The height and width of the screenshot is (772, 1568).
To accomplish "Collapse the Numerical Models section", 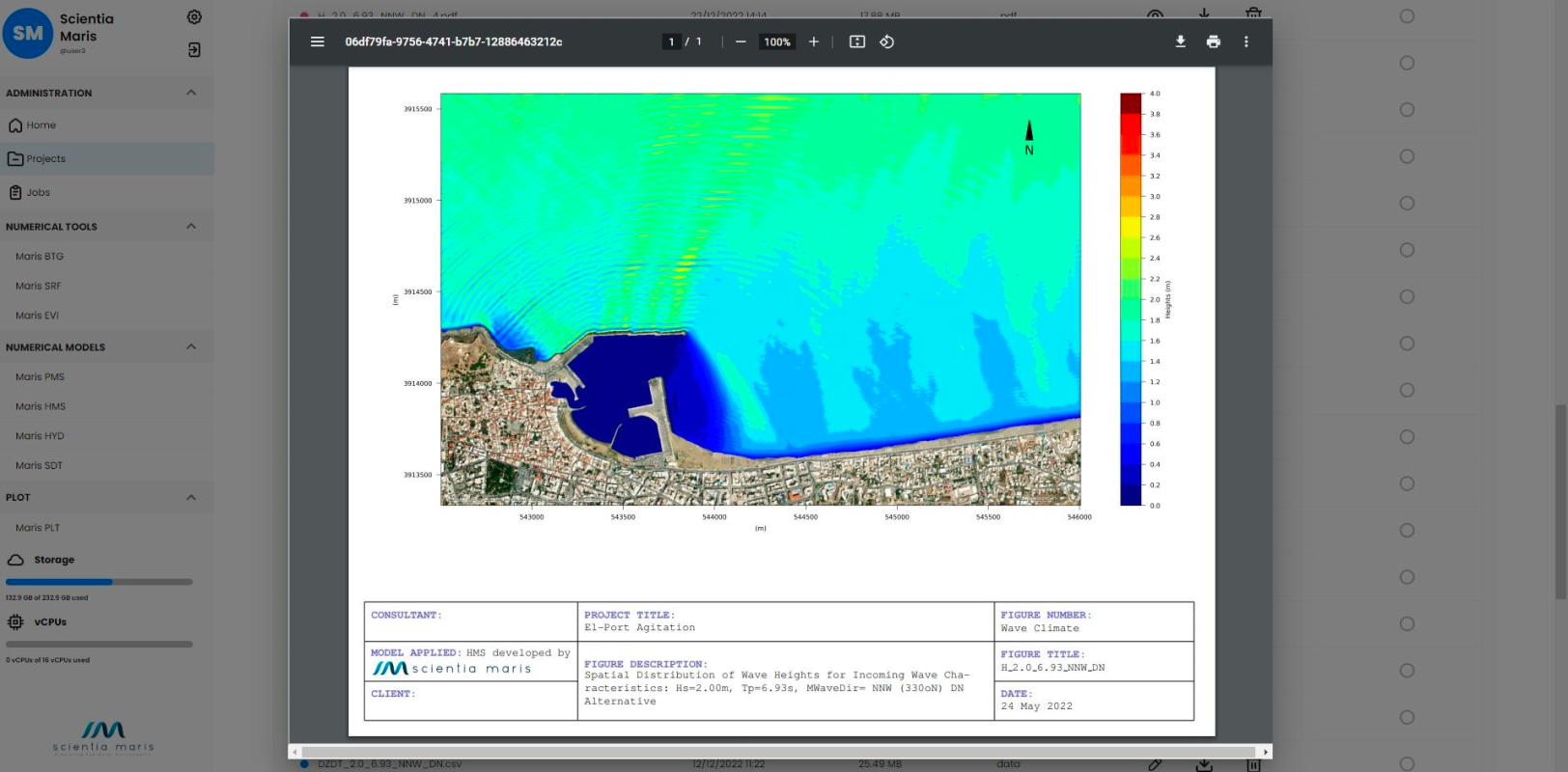I will click(191, 347).
